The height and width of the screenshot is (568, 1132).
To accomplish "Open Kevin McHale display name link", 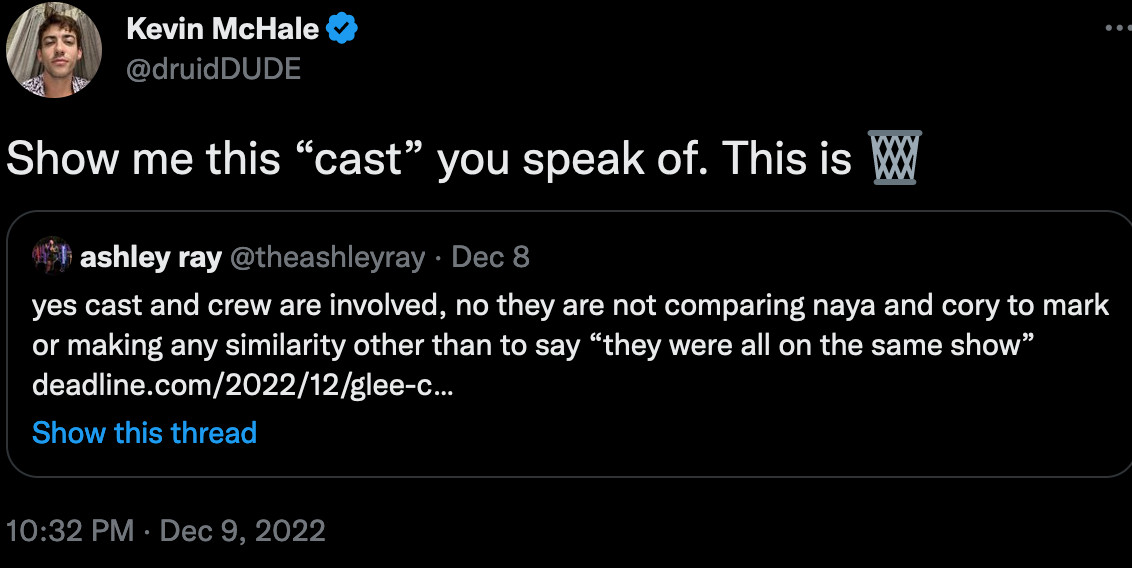I will coord(222,31).
